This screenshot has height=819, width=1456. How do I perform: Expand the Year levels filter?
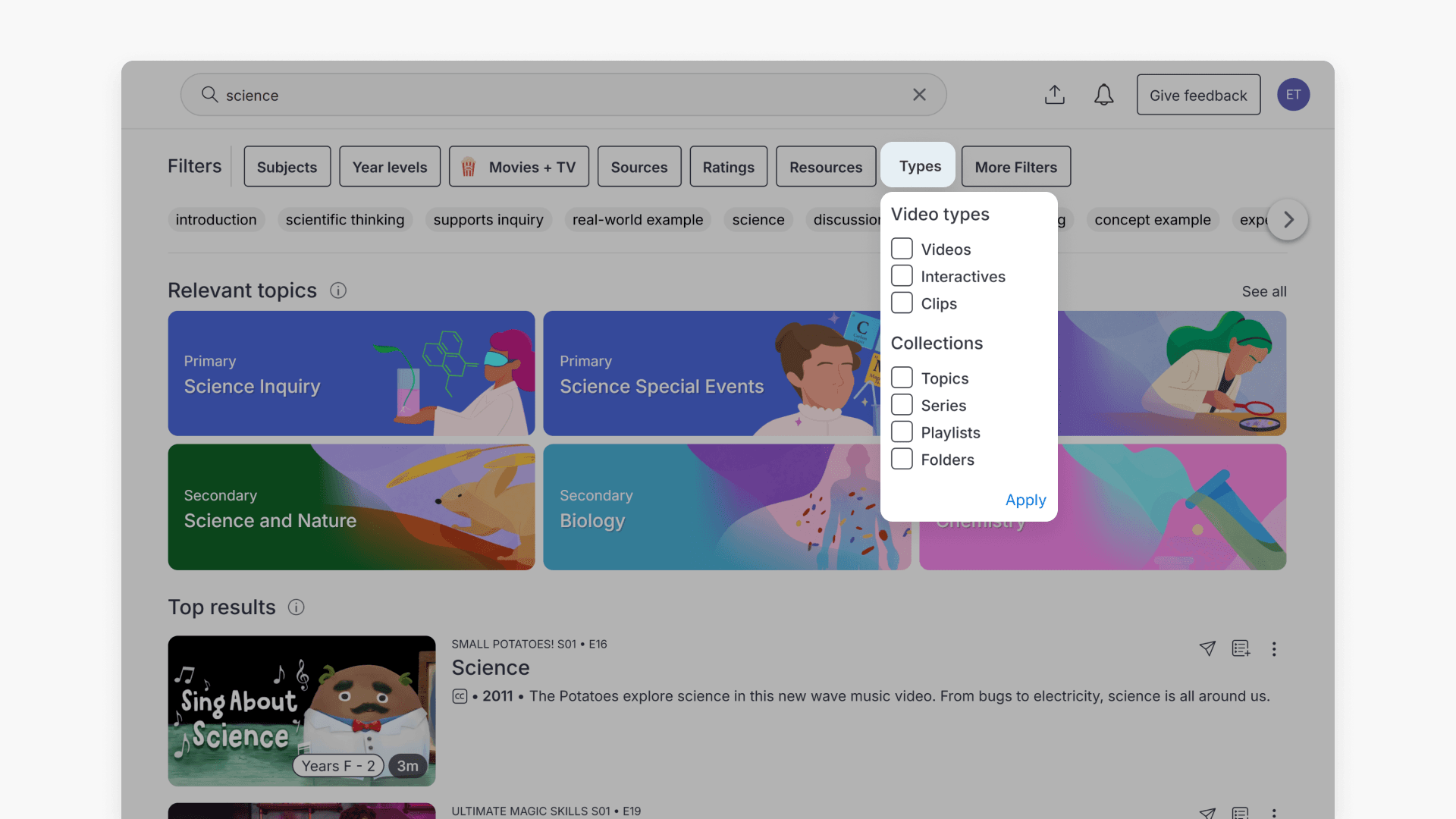pyautogui.click(x=390, y=167)
